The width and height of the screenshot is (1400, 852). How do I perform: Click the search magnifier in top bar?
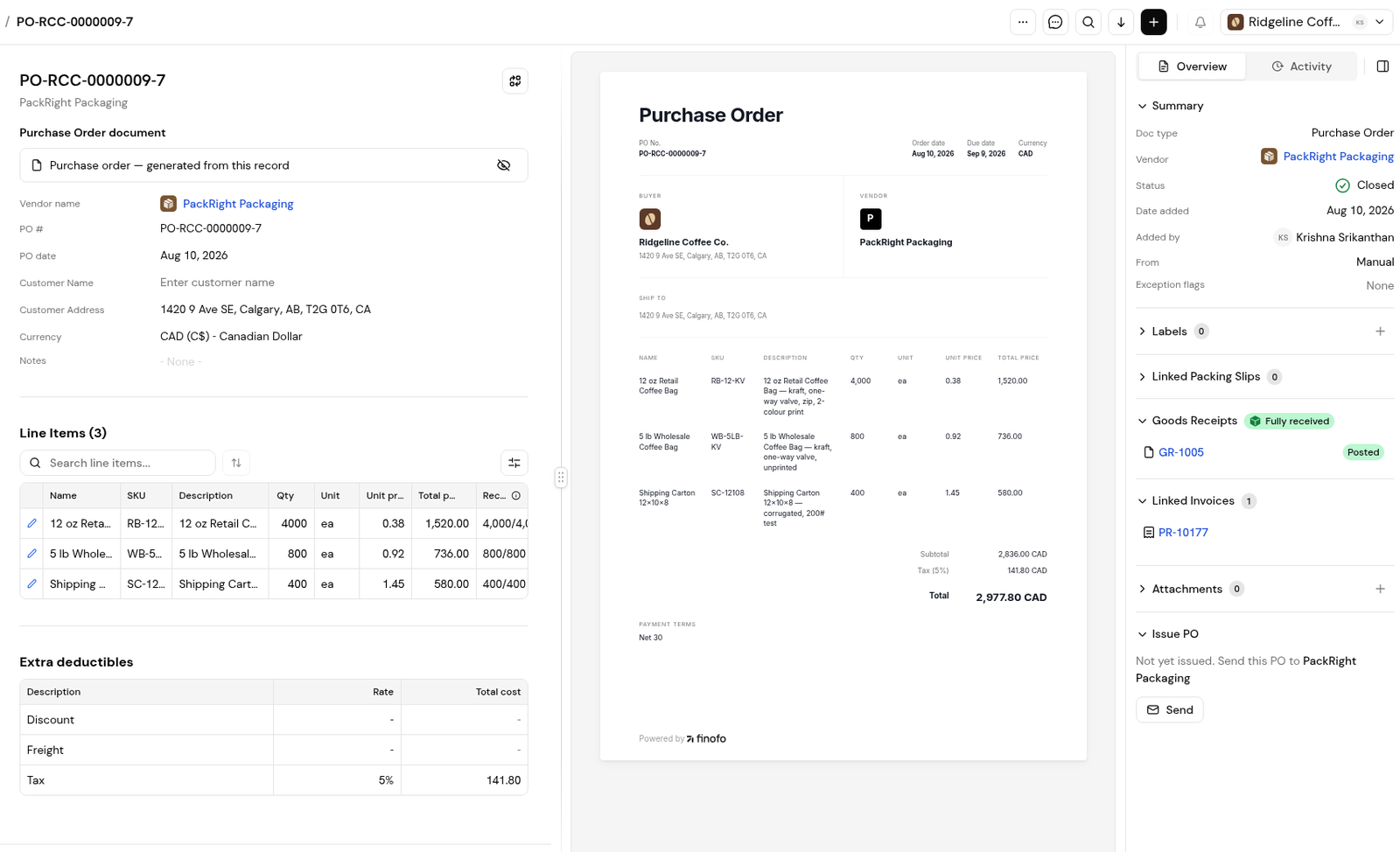pos(1088,22)
